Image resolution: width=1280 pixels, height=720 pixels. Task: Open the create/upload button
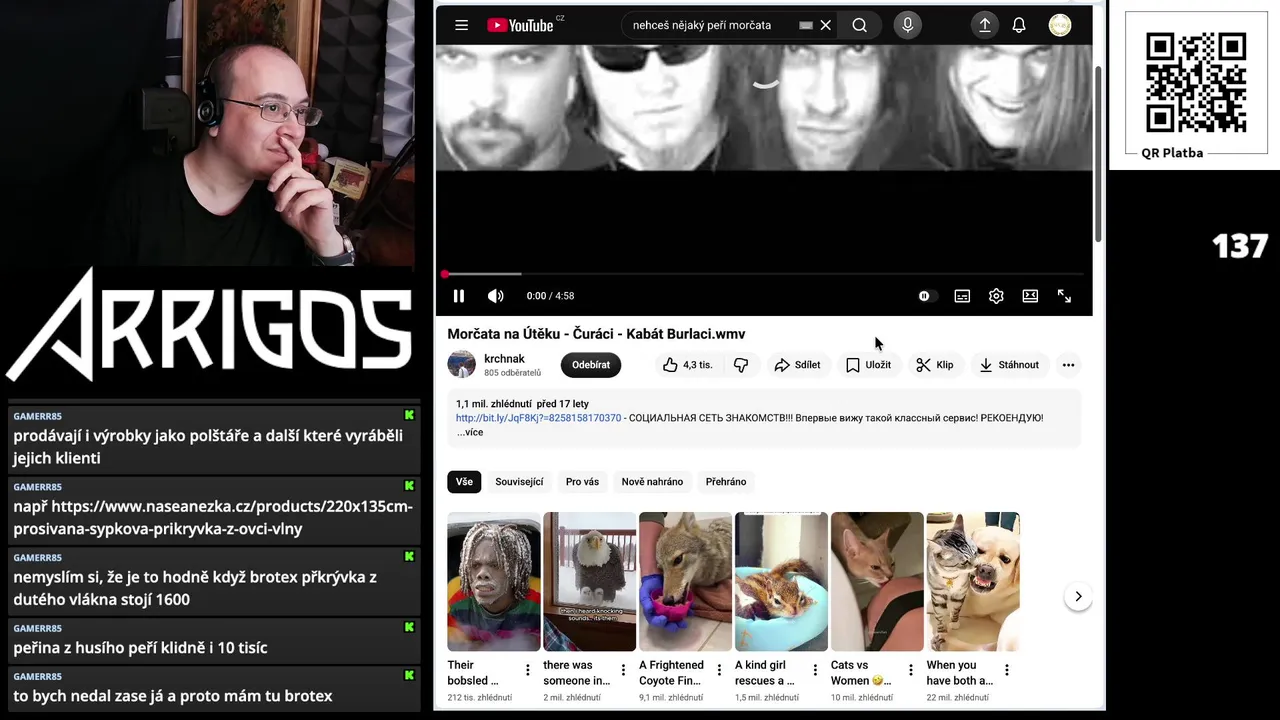[x=984, y=25]
